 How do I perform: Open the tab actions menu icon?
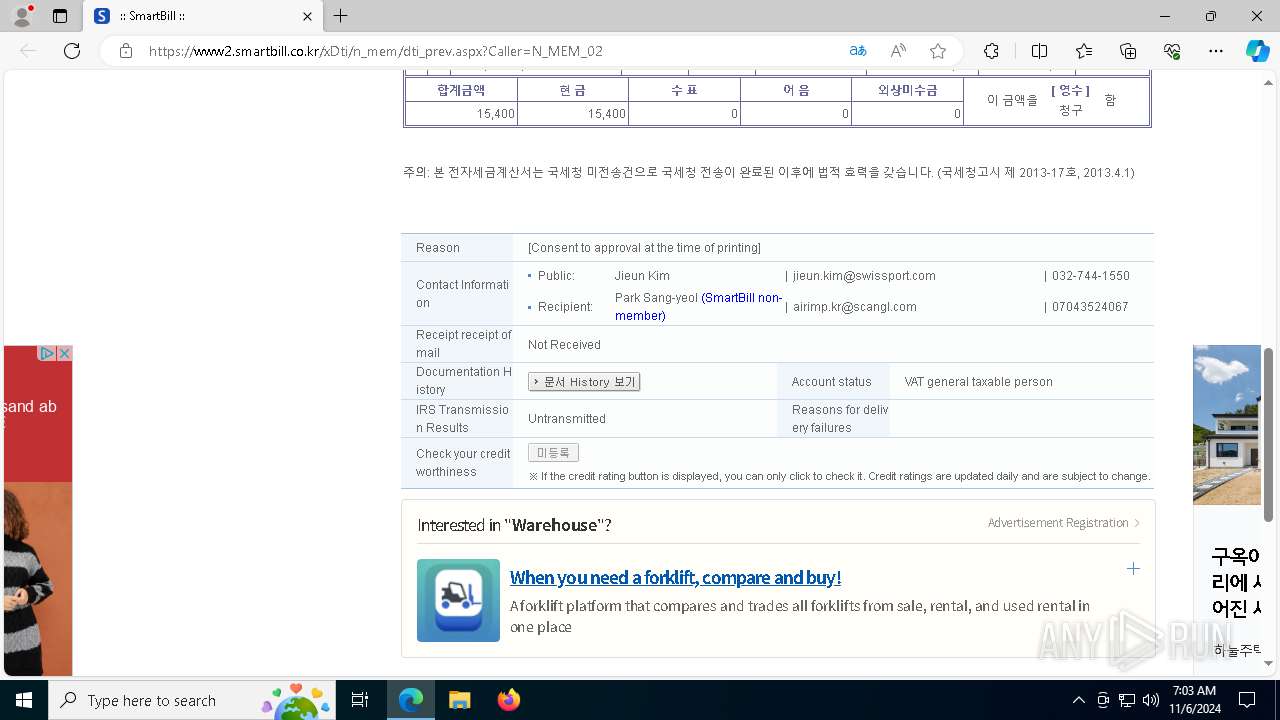click(x=60, y=16)
